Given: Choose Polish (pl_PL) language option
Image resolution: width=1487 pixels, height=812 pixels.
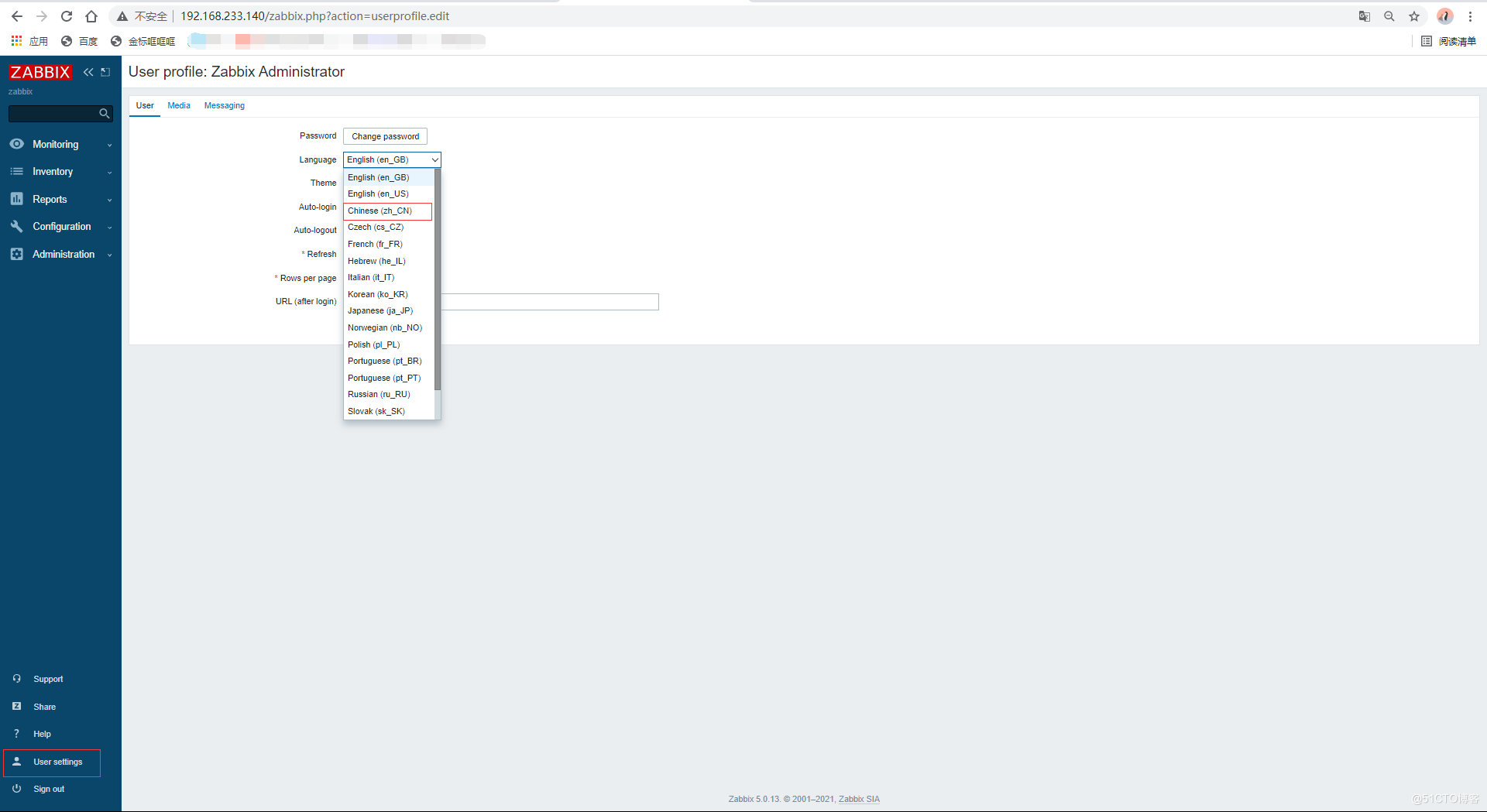Looking at the screenshot, I should pos(389,344).
